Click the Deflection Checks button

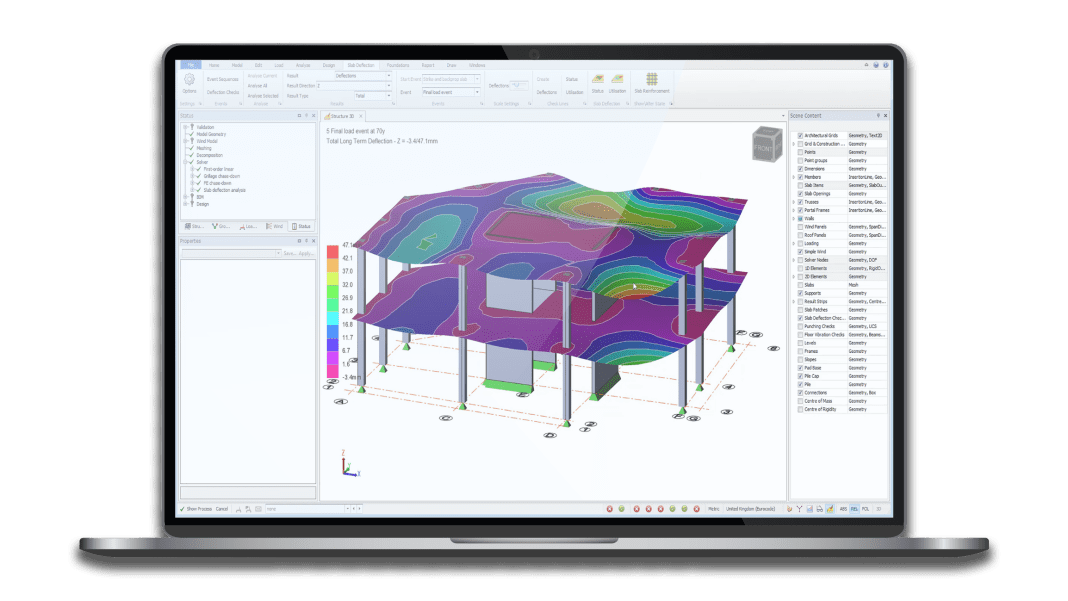point(222,92)
